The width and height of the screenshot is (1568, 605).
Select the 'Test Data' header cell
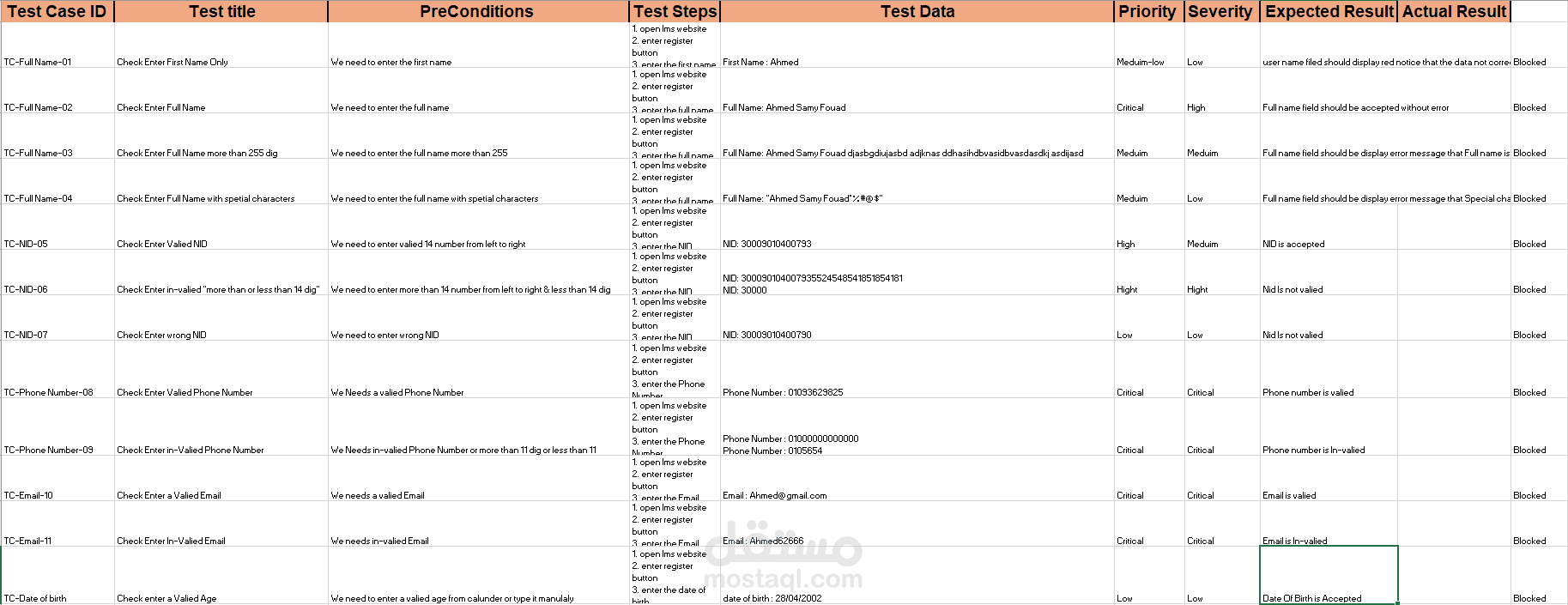tap(917, 11)
